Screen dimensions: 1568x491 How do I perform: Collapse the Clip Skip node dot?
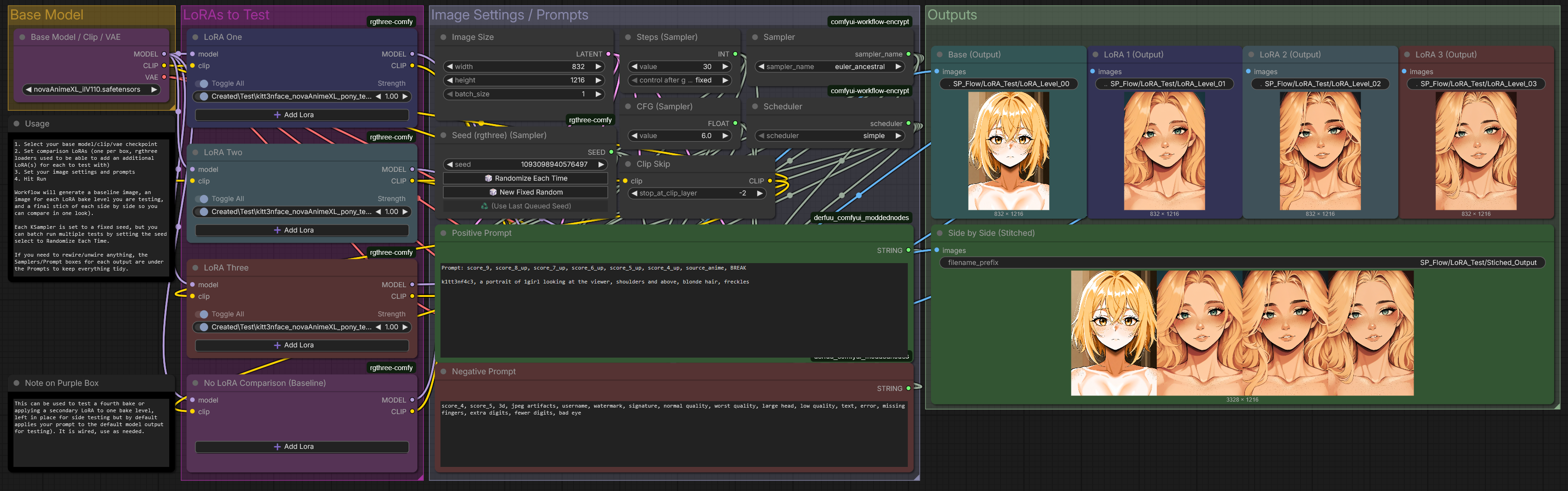(x=628, y=164)
